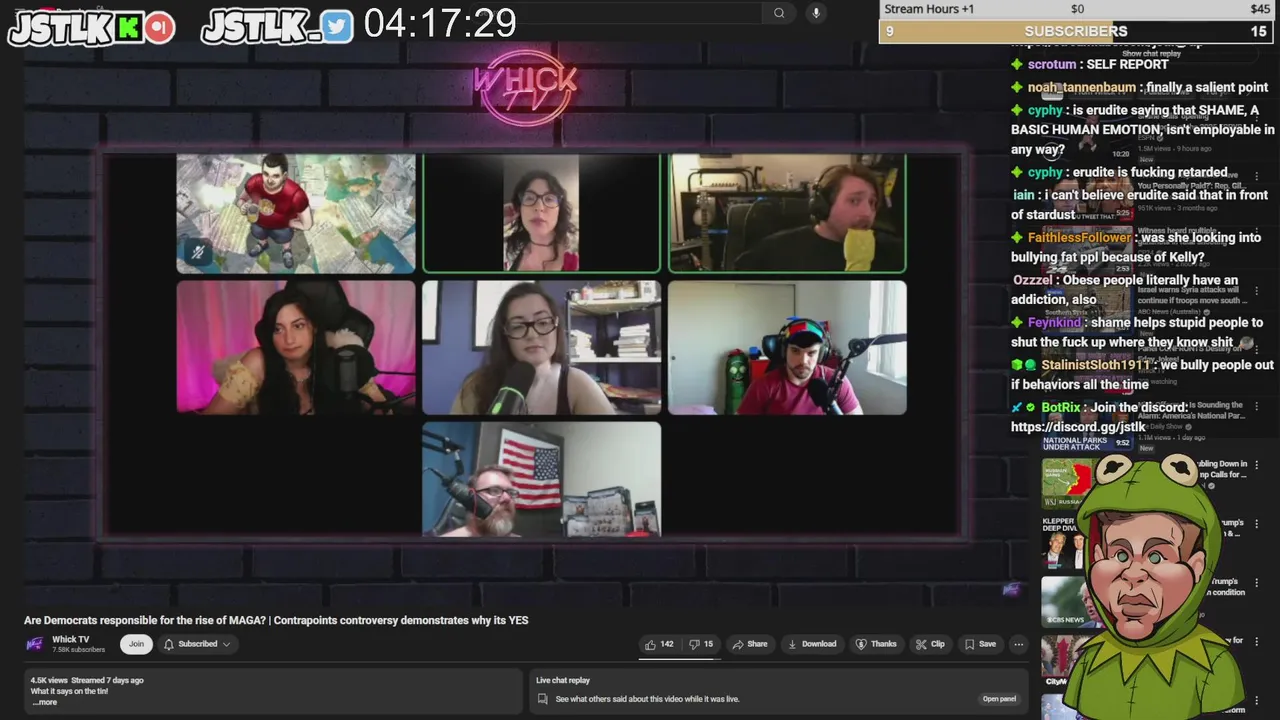The width and height of the screenshot is (1280, 720).
Task: Click the like-to-dislike ratio bar
Action: pyautogui.click(x=679, y=658)
